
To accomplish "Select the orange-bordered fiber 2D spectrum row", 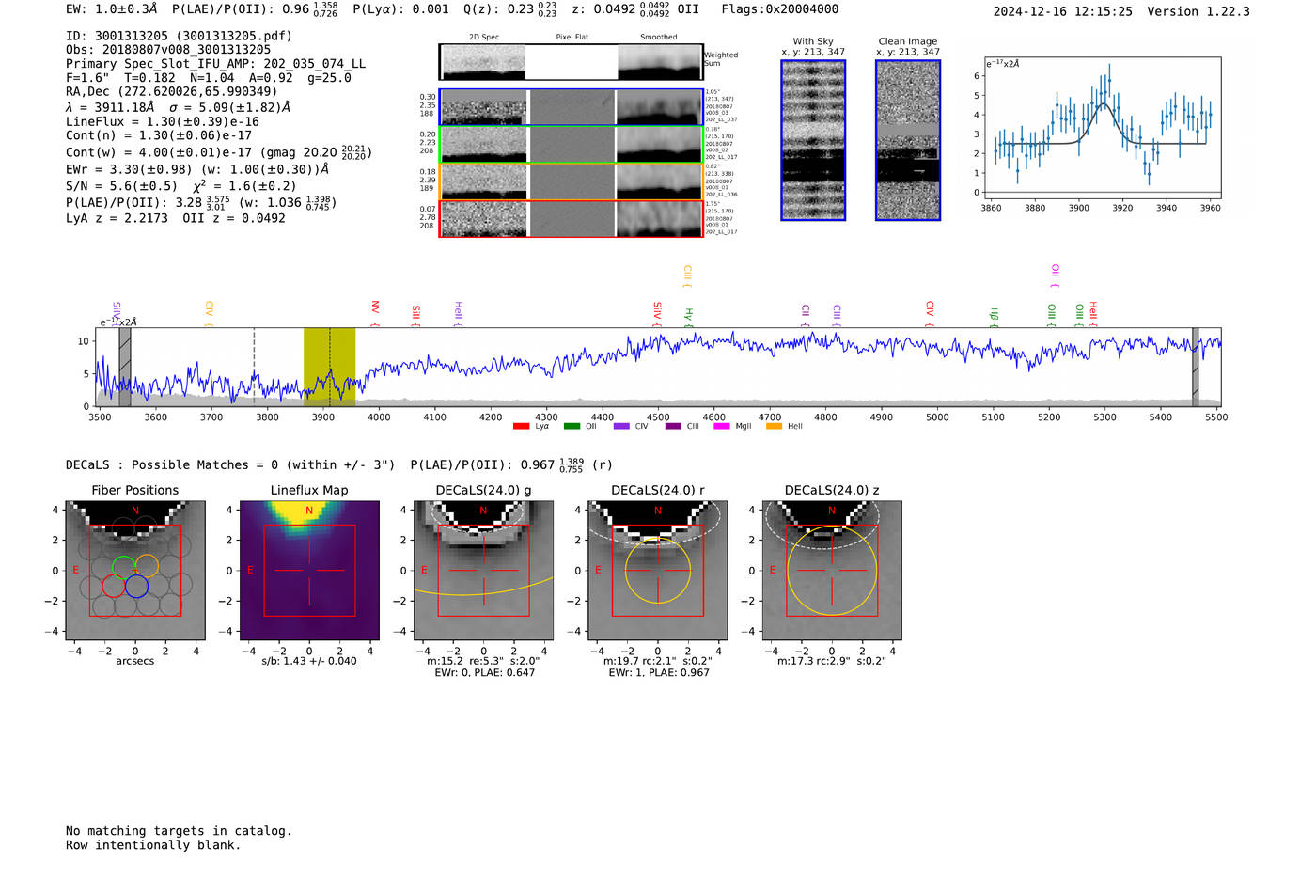I will click(572, 181).
